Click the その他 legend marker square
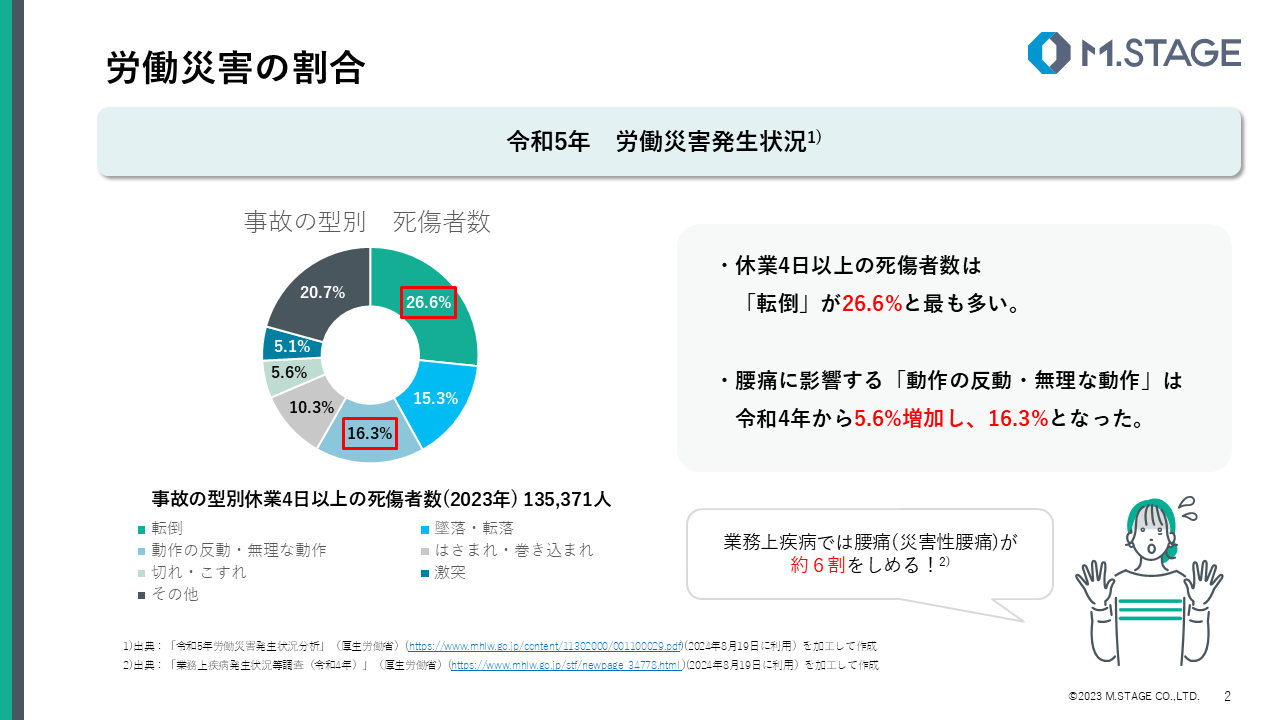 (142, 596)
